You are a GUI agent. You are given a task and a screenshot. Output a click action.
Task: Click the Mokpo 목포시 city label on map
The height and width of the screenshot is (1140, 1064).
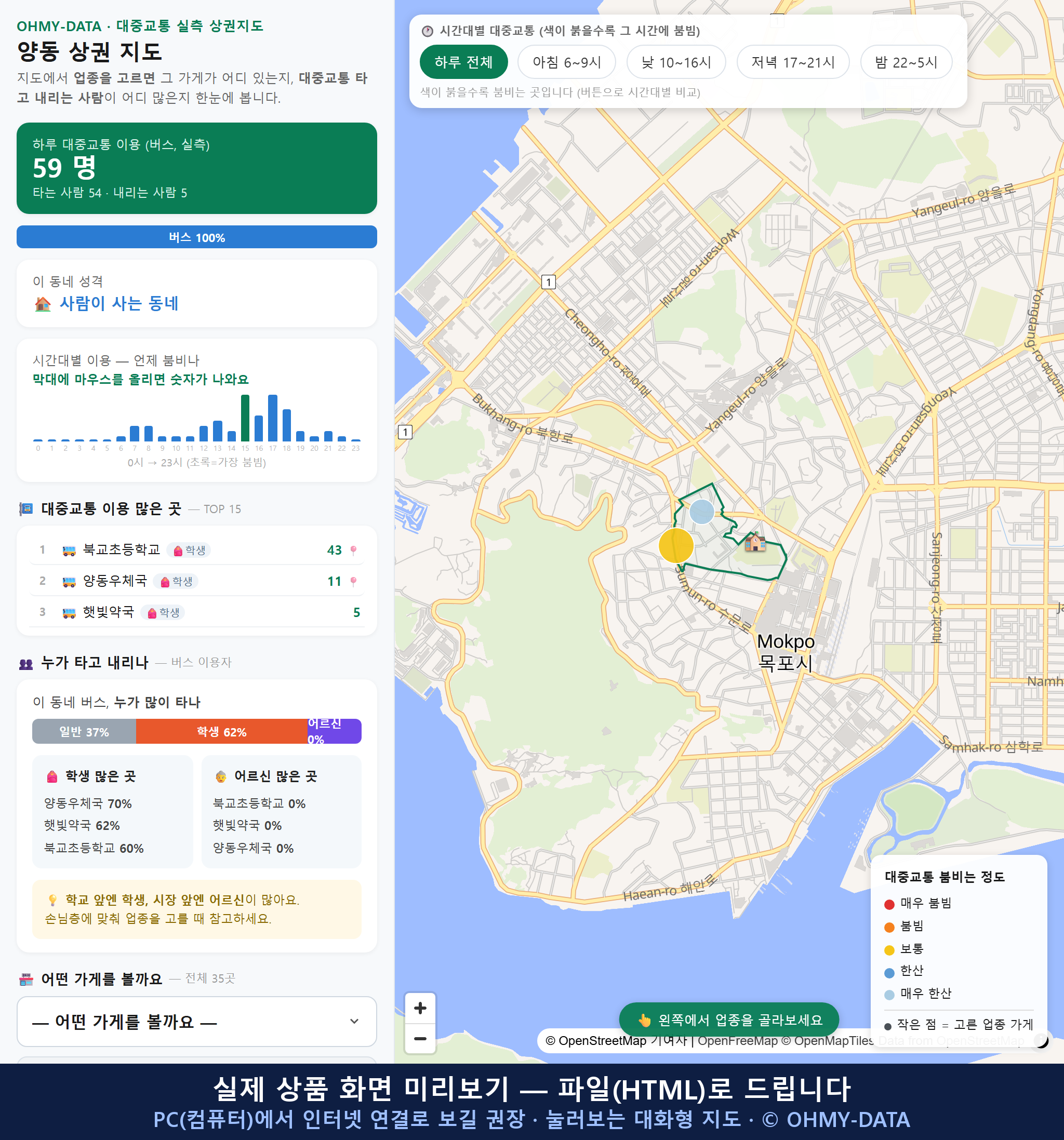coord(785,652)
